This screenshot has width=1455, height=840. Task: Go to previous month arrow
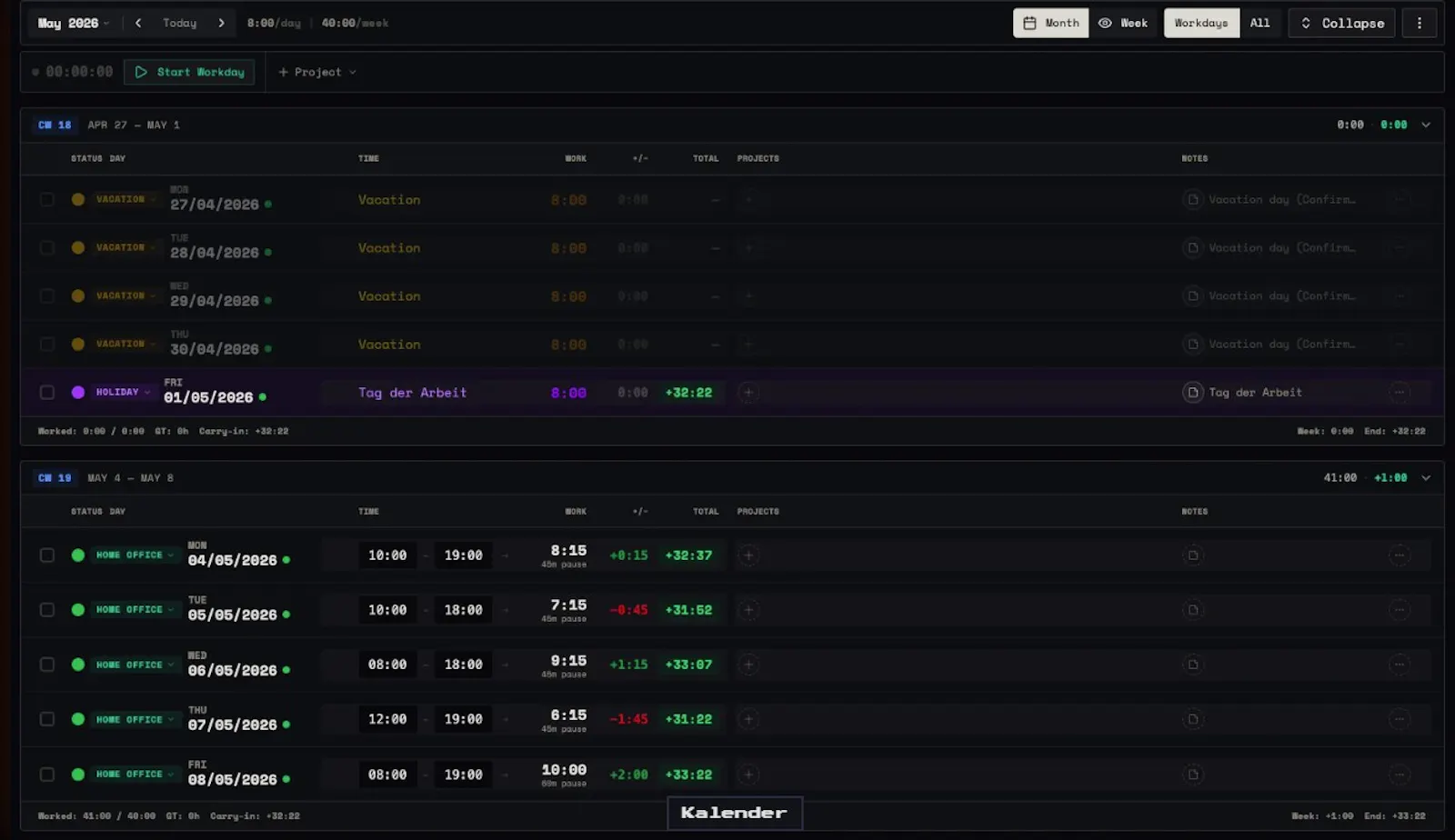(138, 23)
